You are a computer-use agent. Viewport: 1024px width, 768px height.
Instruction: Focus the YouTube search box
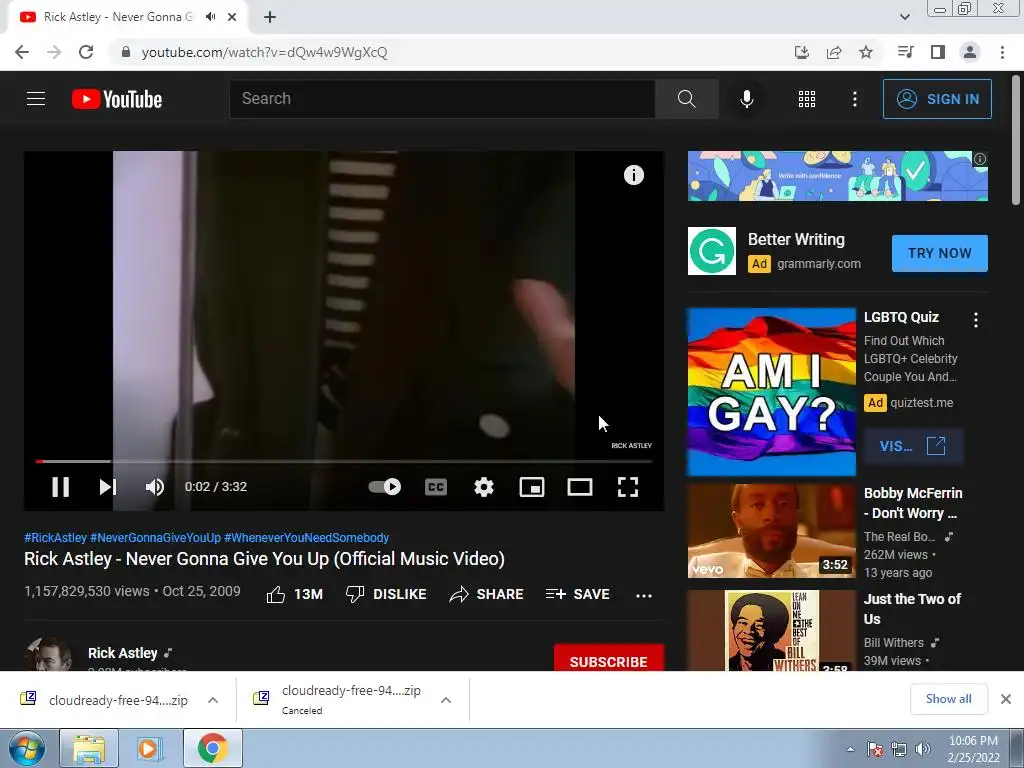442,99
